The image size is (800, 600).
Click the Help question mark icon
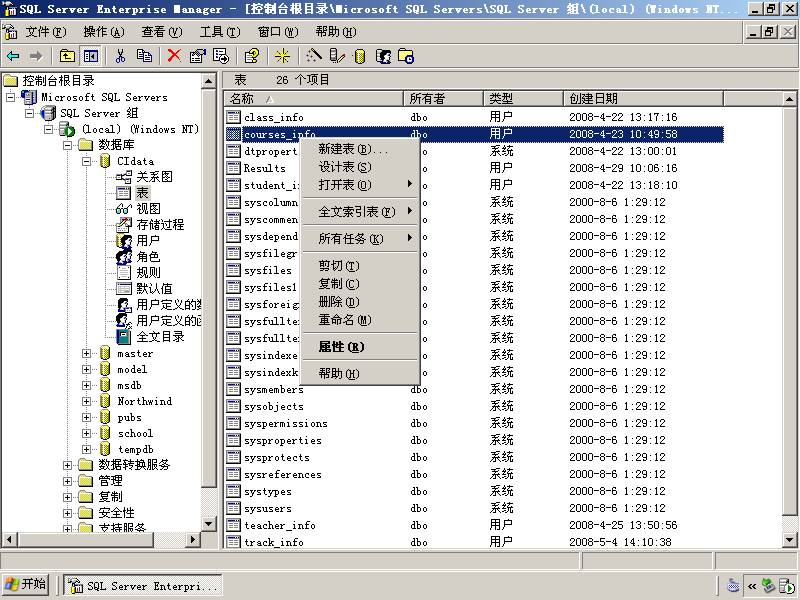pyautogui.click(x=252, y=56)
